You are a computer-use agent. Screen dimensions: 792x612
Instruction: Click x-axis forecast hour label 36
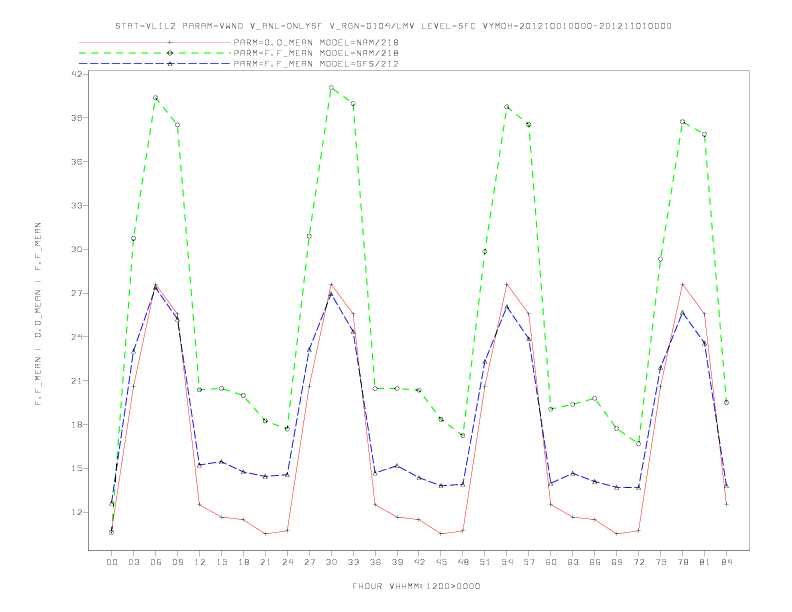tap(375, 562)
